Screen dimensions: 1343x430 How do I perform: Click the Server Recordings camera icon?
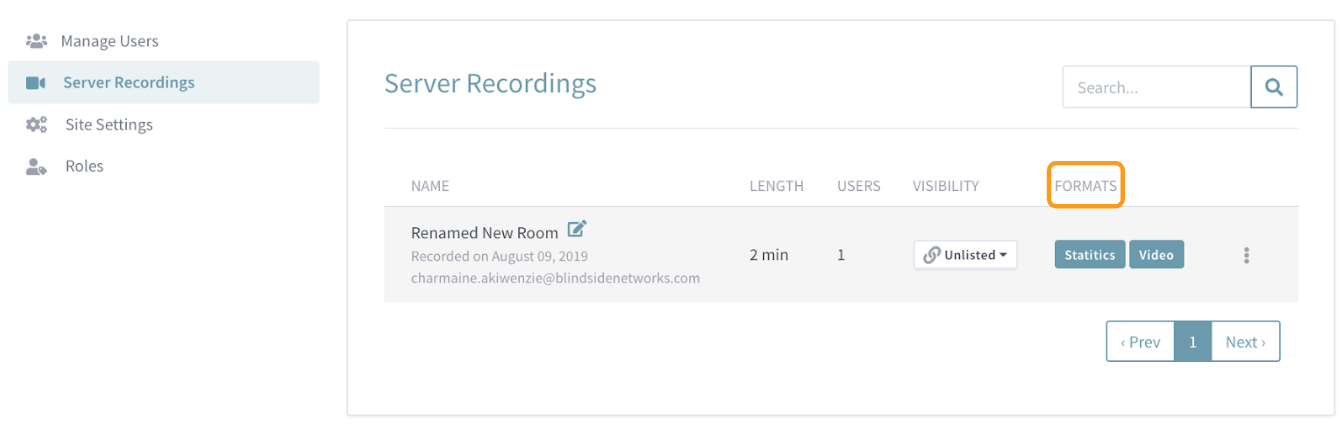coord(36,83)
